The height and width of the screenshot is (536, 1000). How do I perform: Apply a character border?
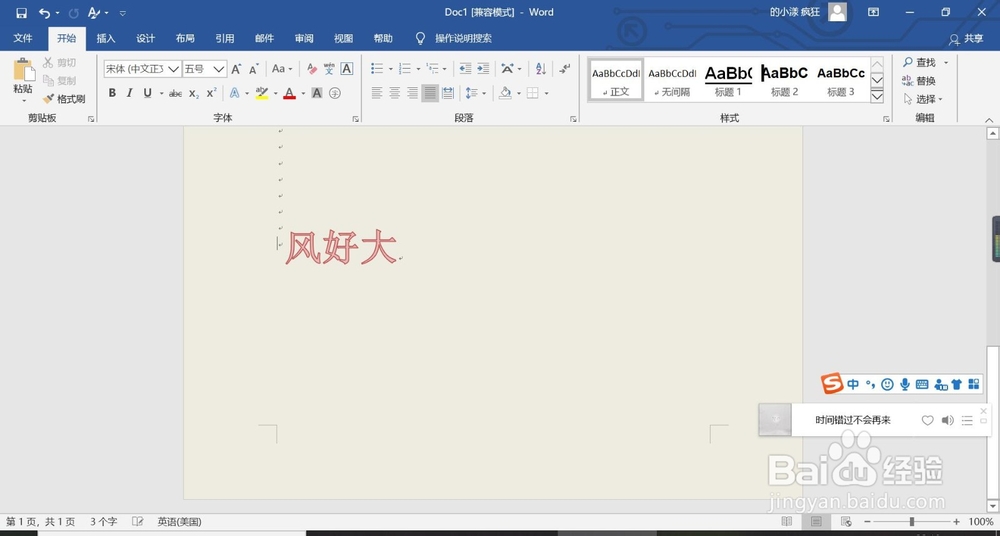point(346,69)
